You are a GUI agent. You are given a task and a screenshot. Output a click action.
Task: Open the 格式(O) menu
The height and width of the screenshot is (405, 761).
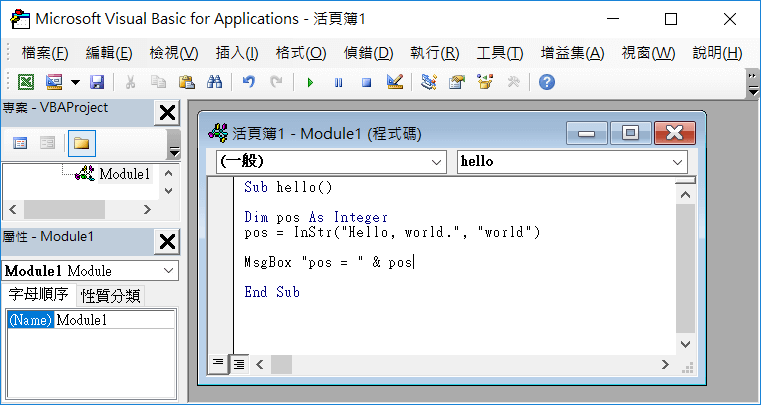point(301,53)
